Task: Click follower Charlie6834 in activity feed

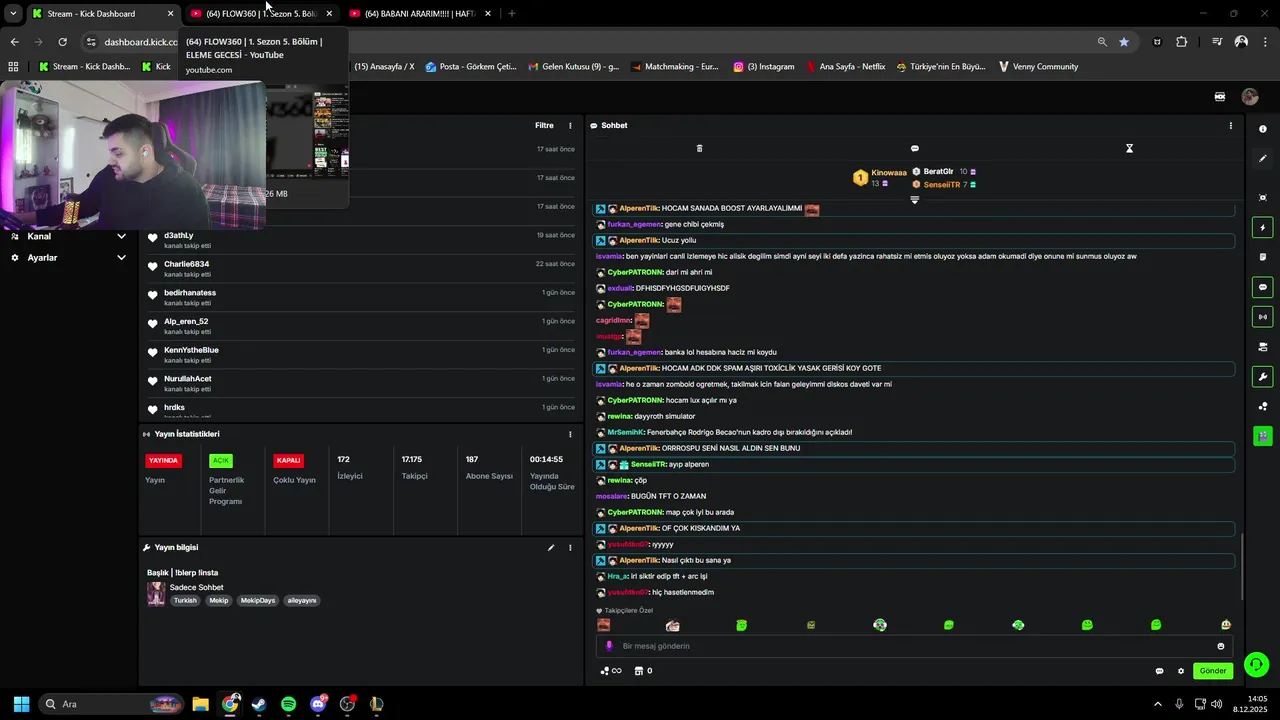Action: pyautogui.click(x=187, y=264)
